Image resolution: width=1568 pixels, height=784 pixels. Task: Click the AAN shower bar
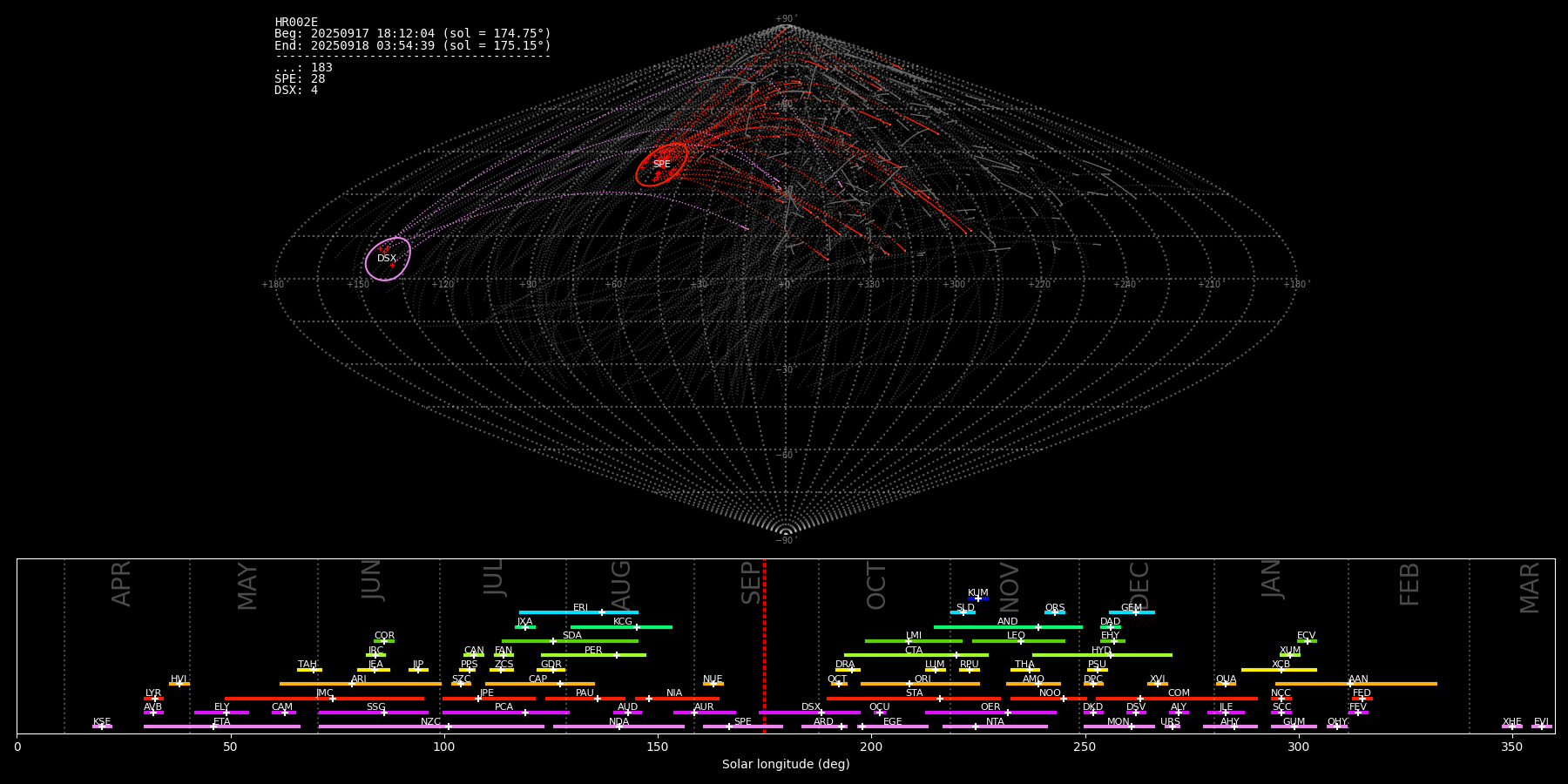point(1356,684)
